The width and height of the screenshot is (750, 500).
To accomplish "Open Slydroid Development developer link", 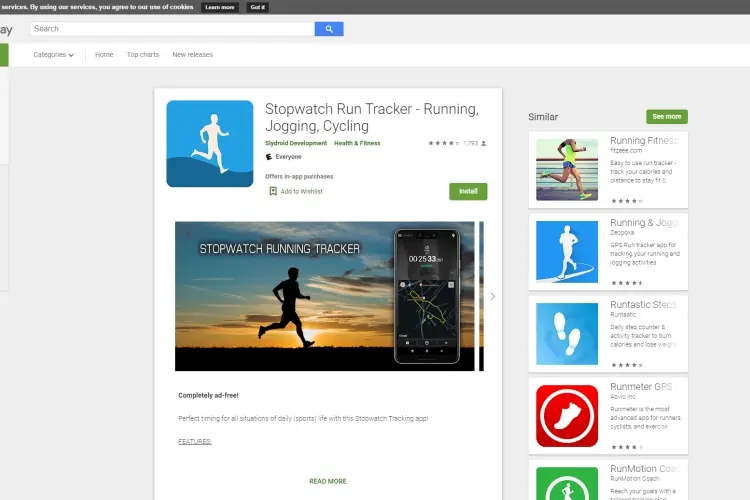I will click(x=296, y=143).
